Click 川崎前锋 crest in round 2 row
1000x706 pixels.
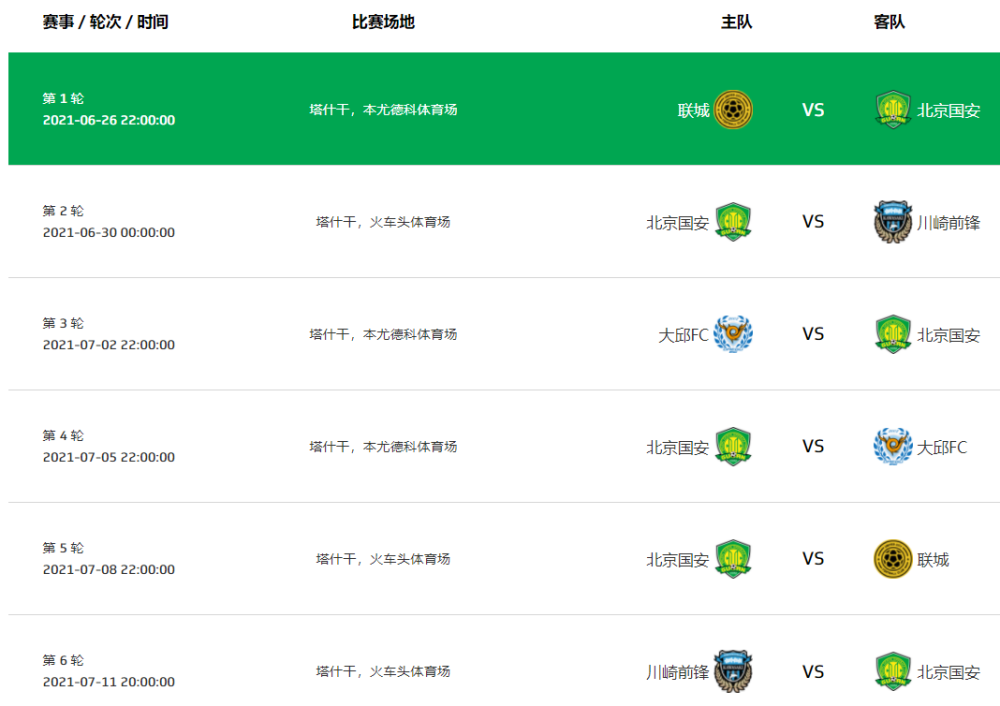tap(892, 222)
